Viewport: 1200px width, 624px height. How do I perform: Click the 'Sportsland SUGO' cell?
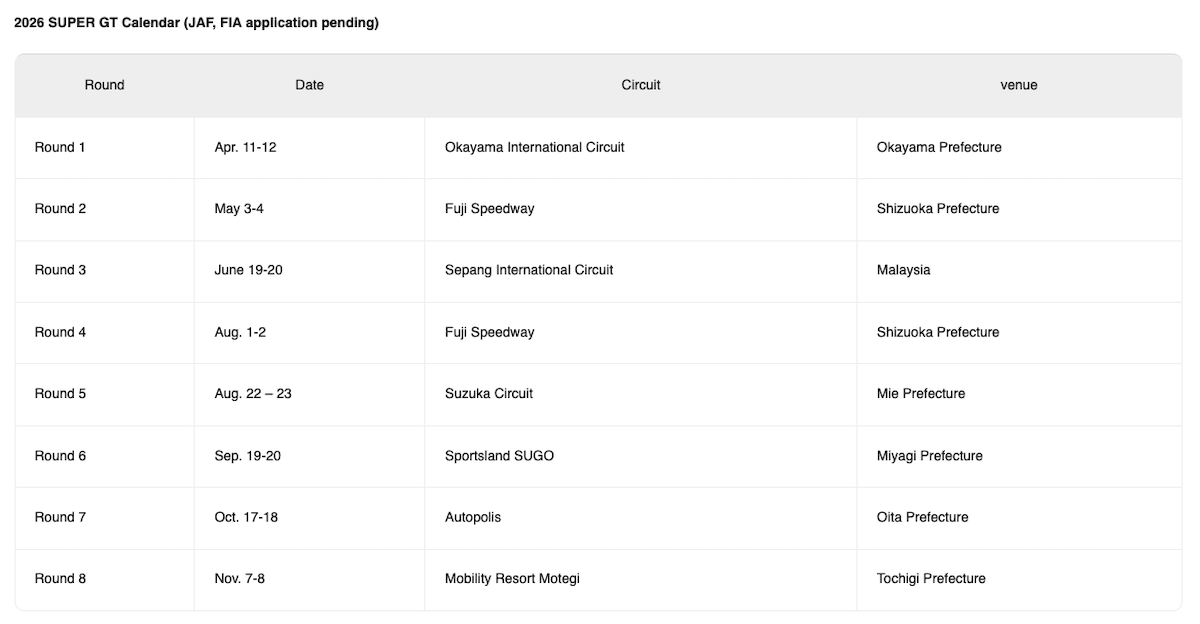pyautogui.click(x=641, y=456)
